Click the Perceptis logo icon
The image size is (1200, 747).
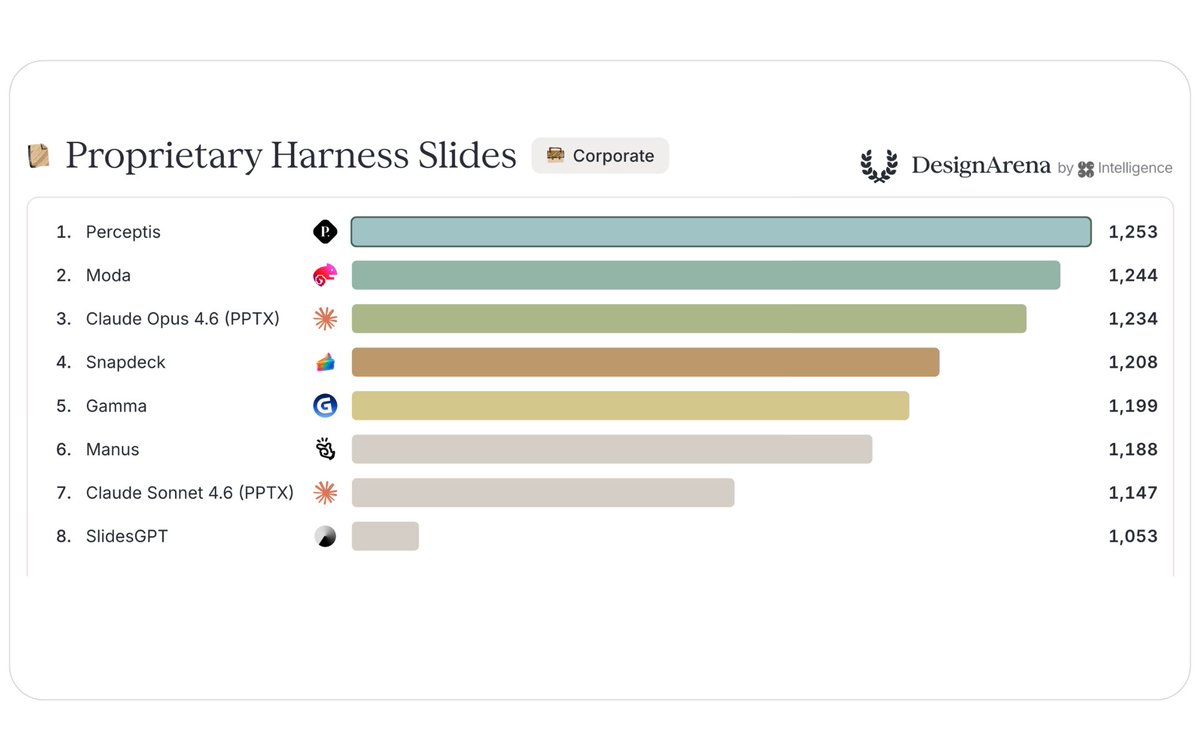325,232
